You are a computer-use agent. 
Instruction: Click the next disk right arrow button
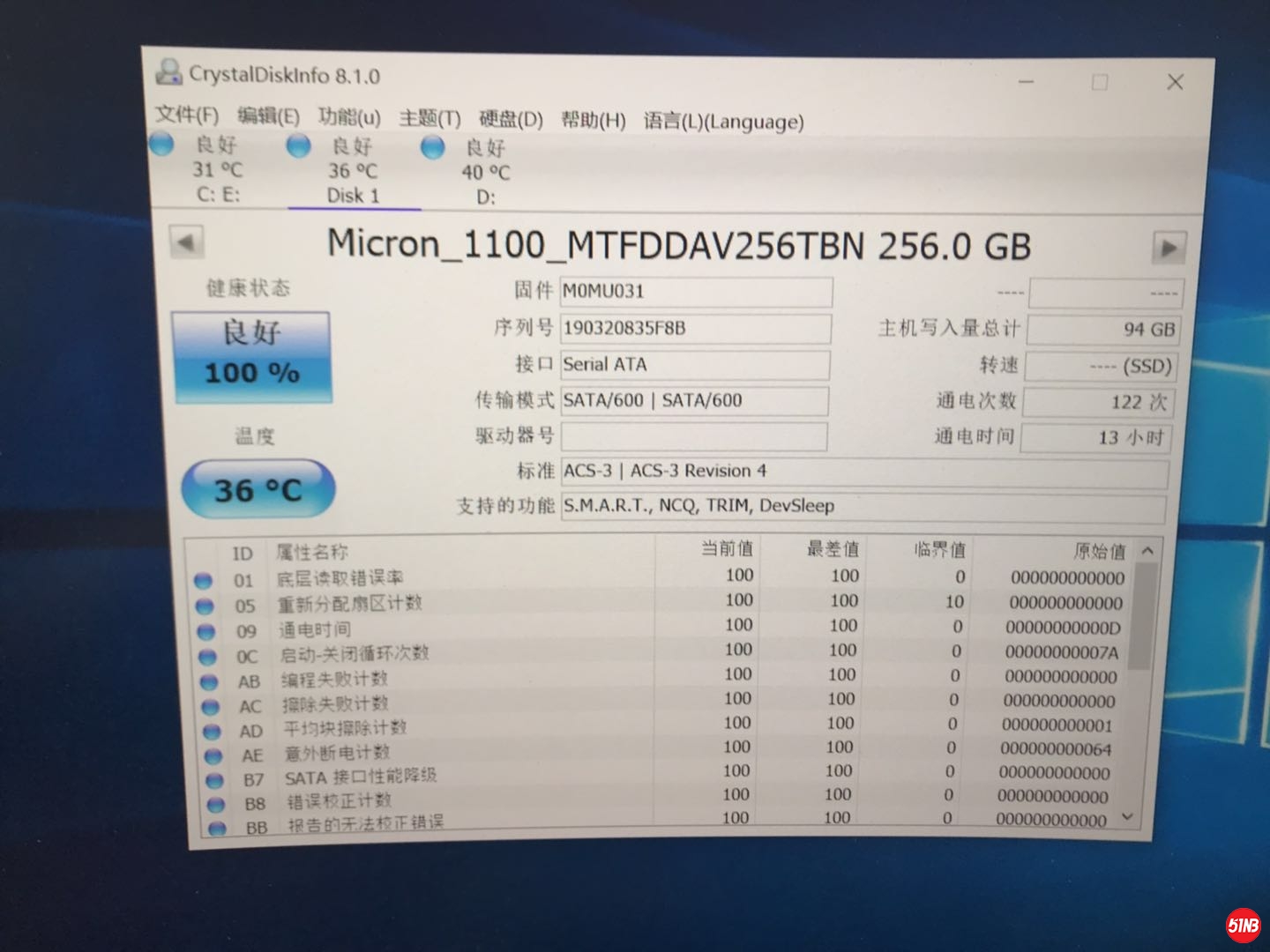tap(1169, 249)
